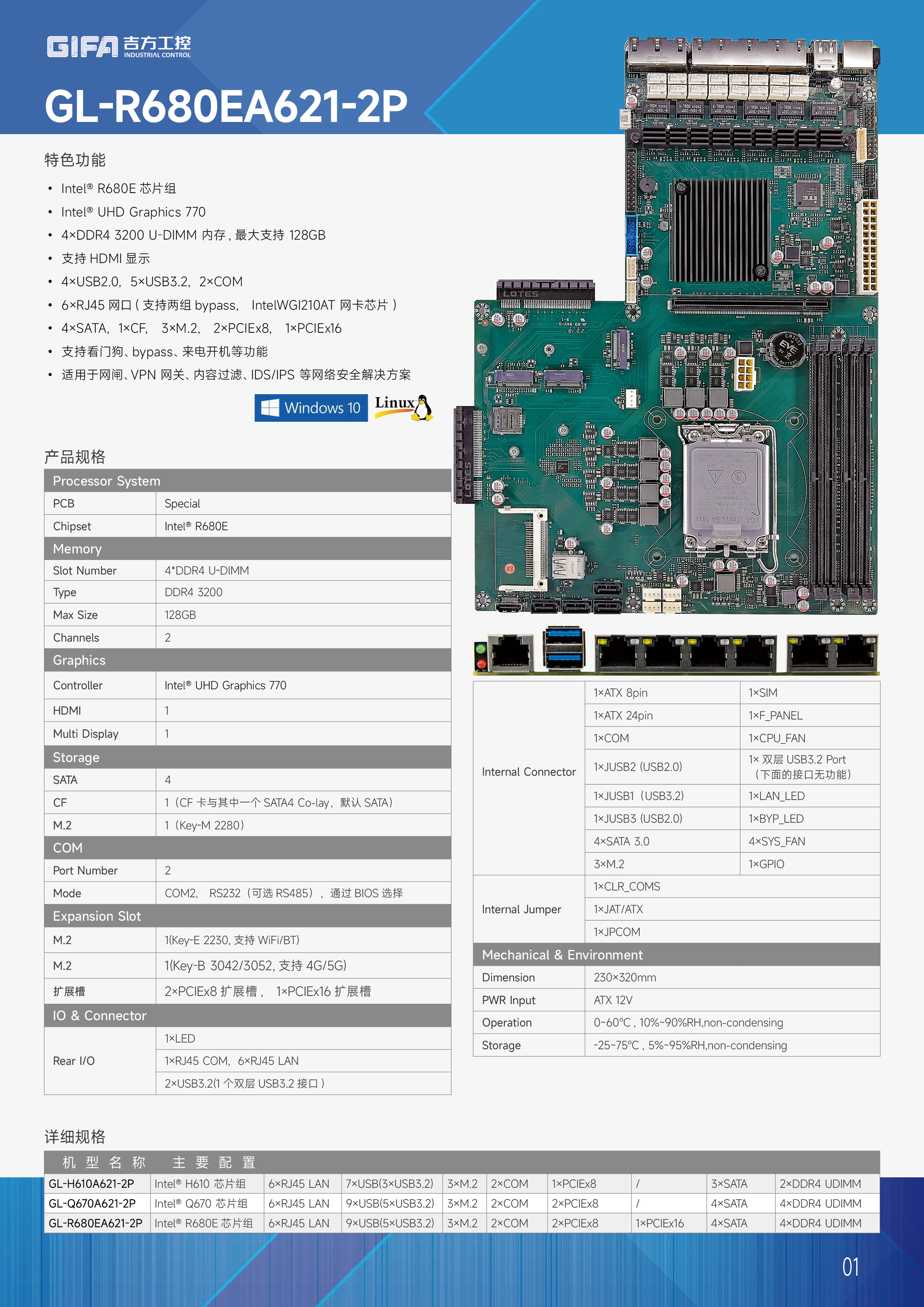Click the motherboard heatsink on the photo
The image size is (924, 1307).
[x=721, y=230]
